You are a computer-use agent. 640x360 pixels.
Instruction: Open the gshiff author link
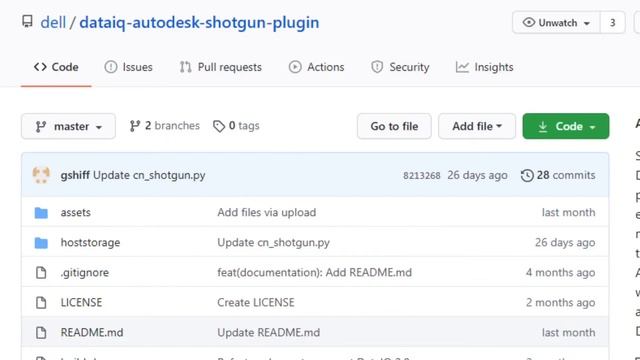75,175
